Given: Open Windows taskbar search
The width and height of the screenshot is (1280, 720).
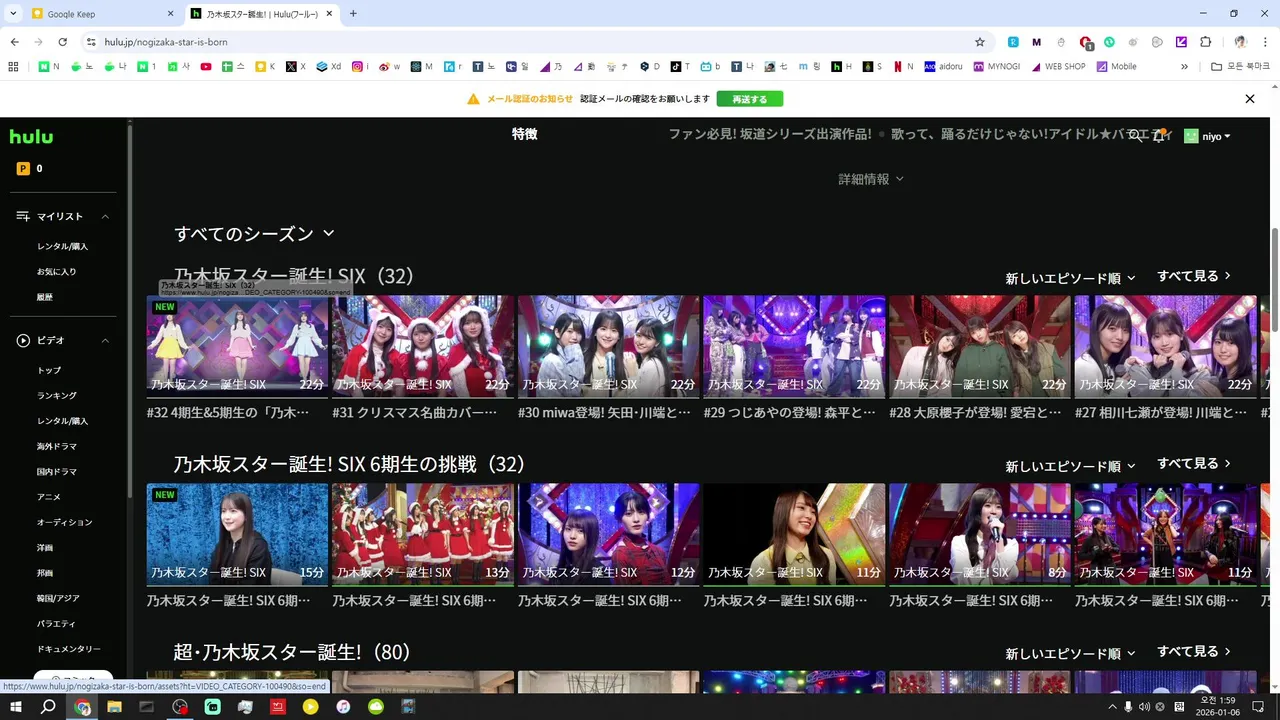Looking at the screenshot, I should [x=48, y=706].
